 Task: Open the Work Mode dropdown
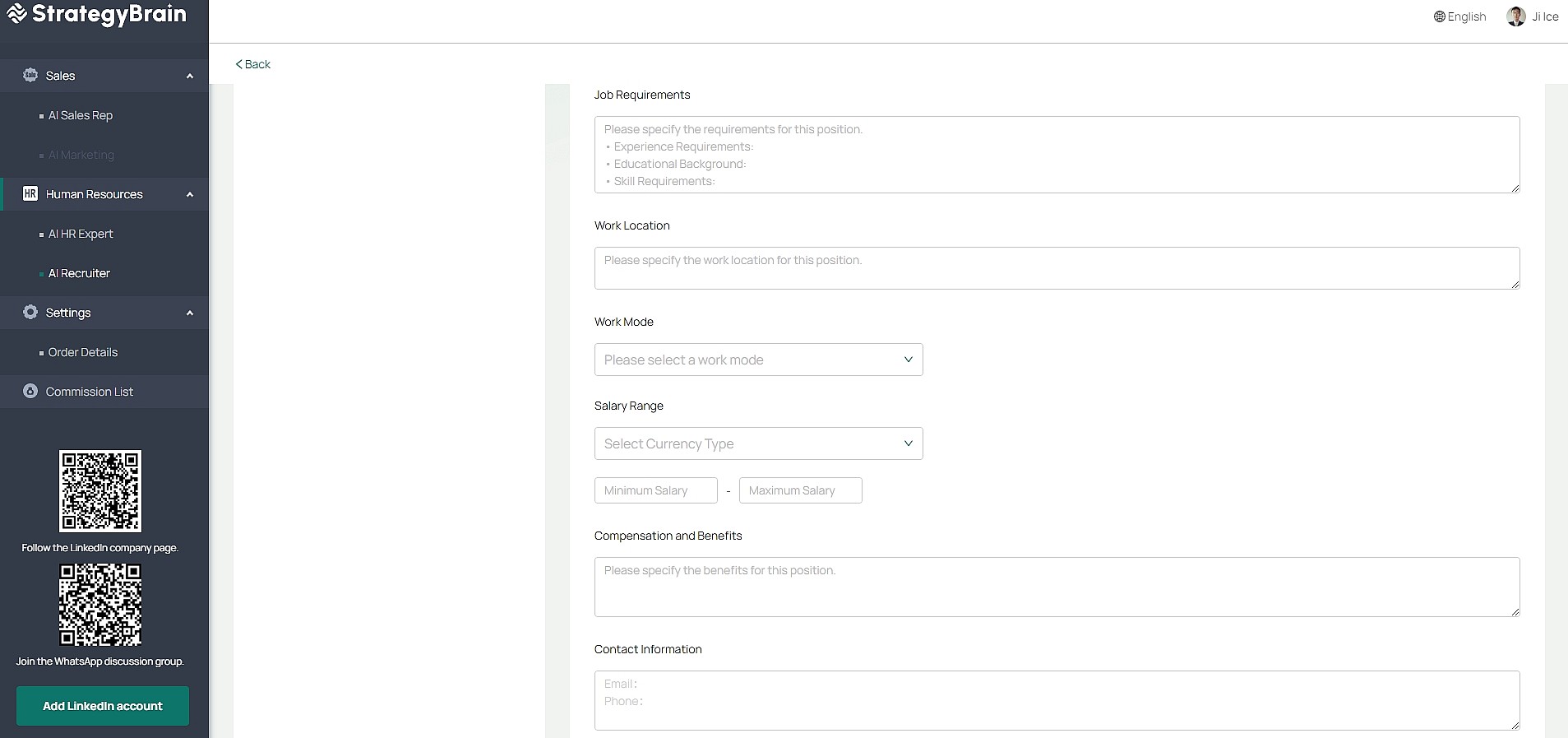tap(758, 360)
